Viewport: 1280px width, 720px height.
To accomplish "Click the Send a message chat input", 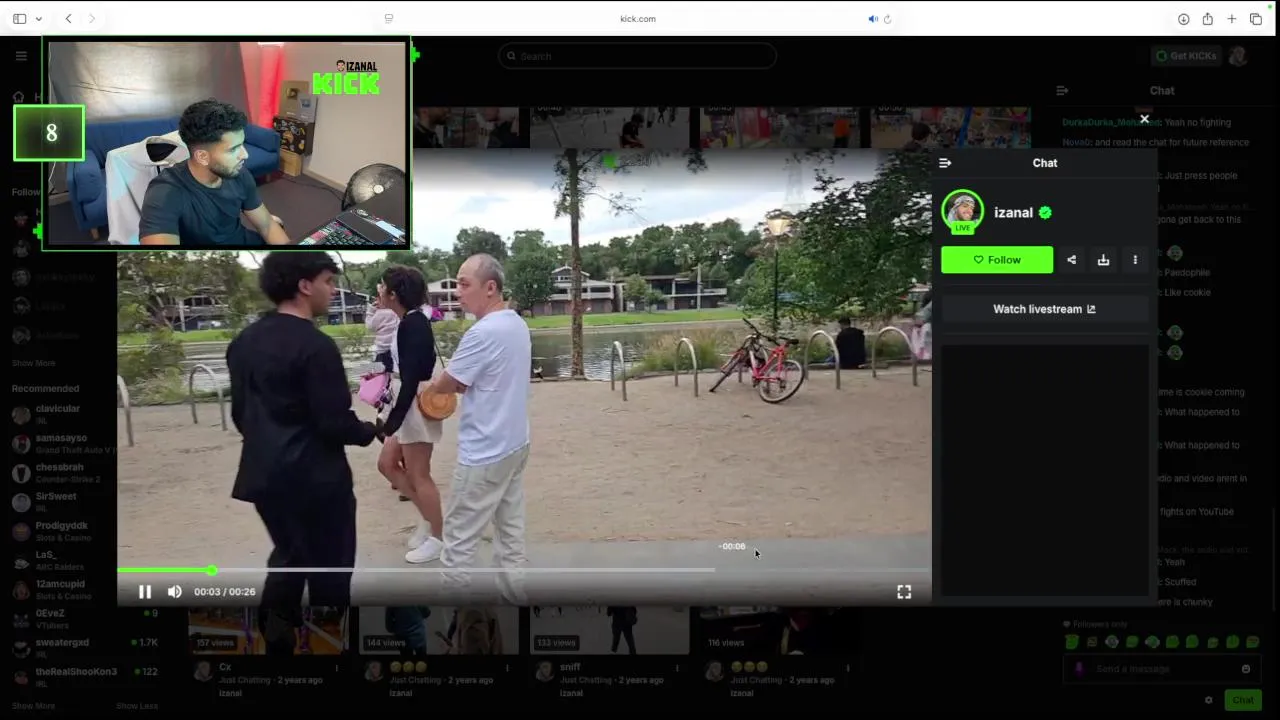I will pos(1160,669).
